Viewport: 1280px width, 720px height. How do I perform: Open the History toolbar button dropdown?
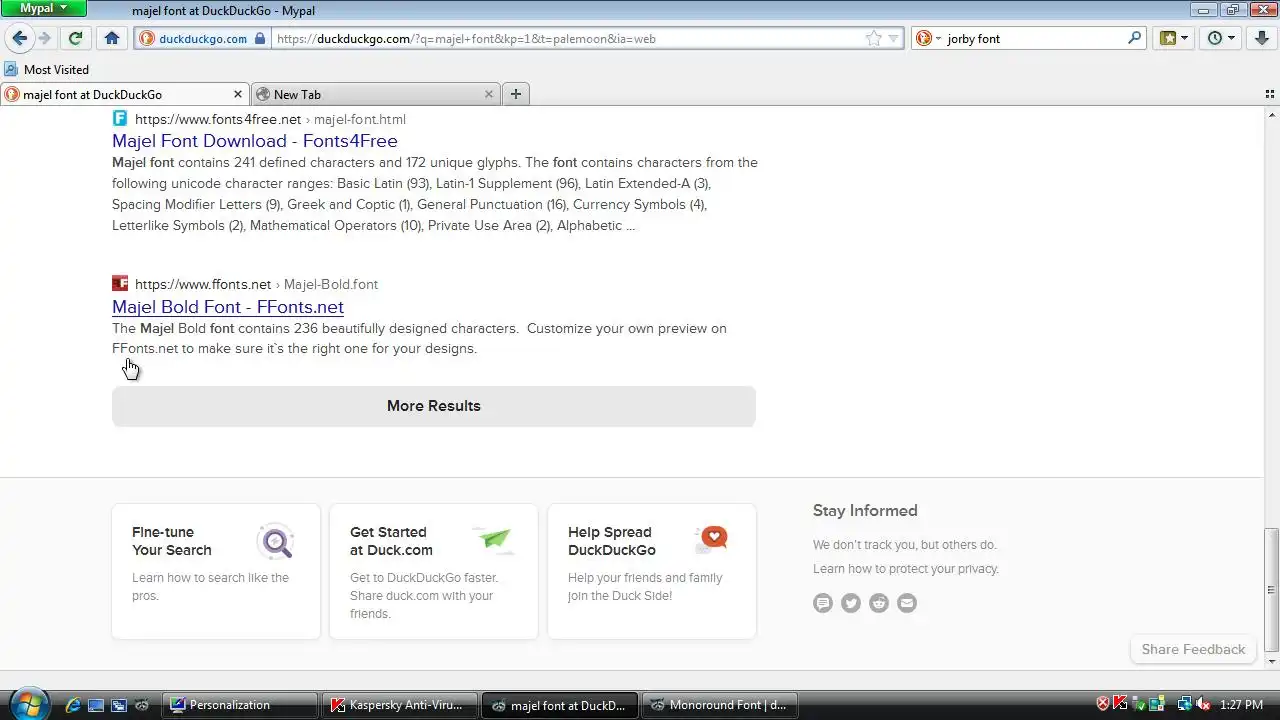pos(1221,38)
